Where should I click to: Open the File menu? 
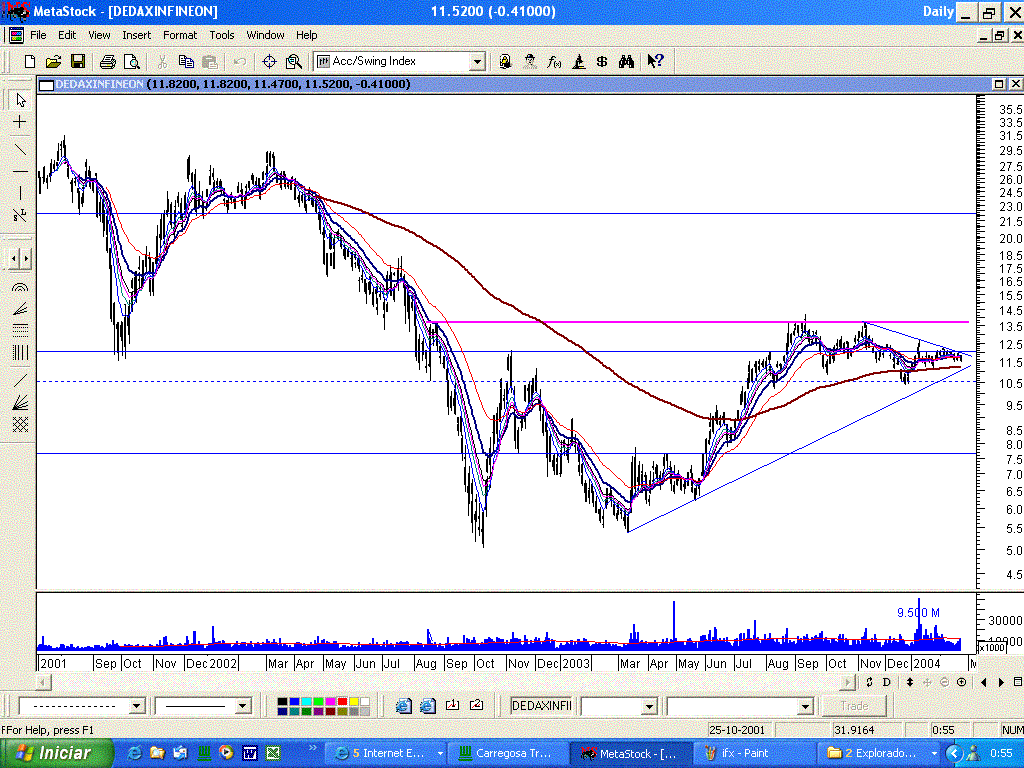pyautogui.click(x=38, y=35)
